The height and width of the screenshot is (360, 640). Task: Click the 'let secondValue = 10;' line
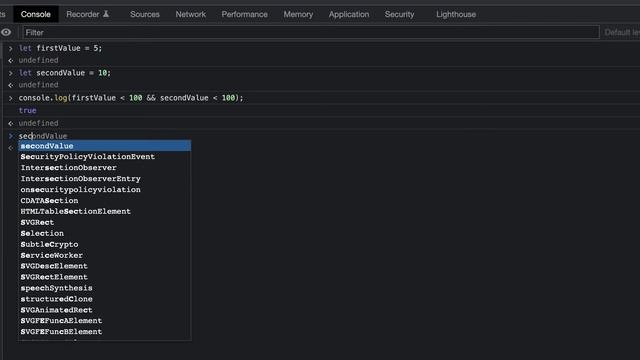coord(64,73)
